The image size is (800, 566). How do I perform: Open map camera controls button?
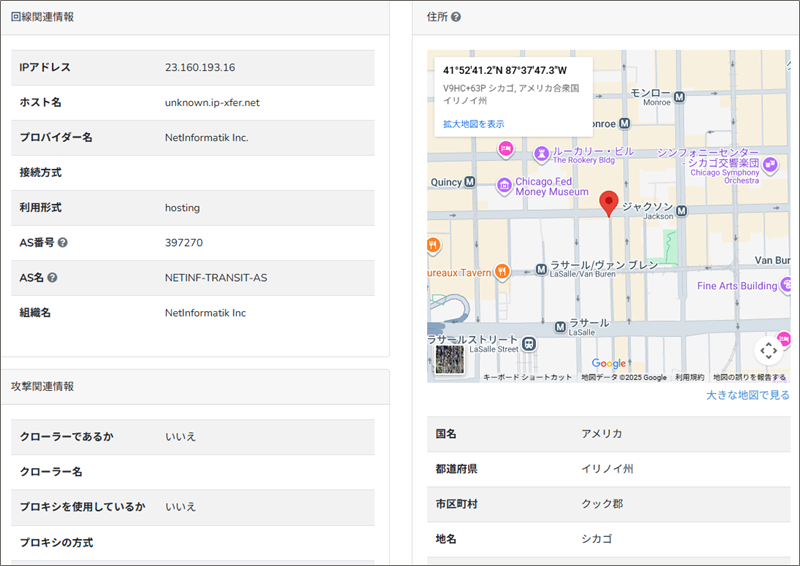coord(768,350)
